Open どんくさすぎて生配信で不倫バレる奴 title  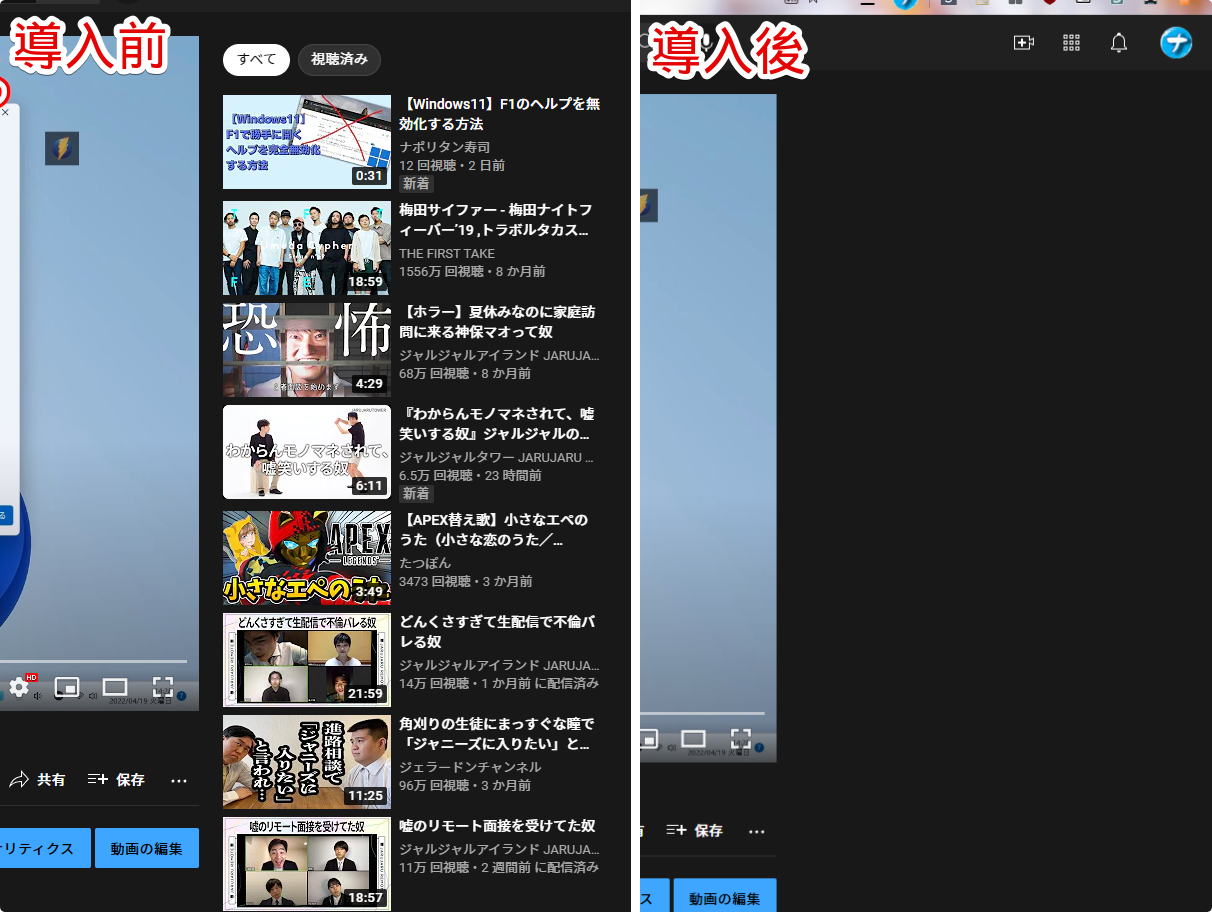497,632
